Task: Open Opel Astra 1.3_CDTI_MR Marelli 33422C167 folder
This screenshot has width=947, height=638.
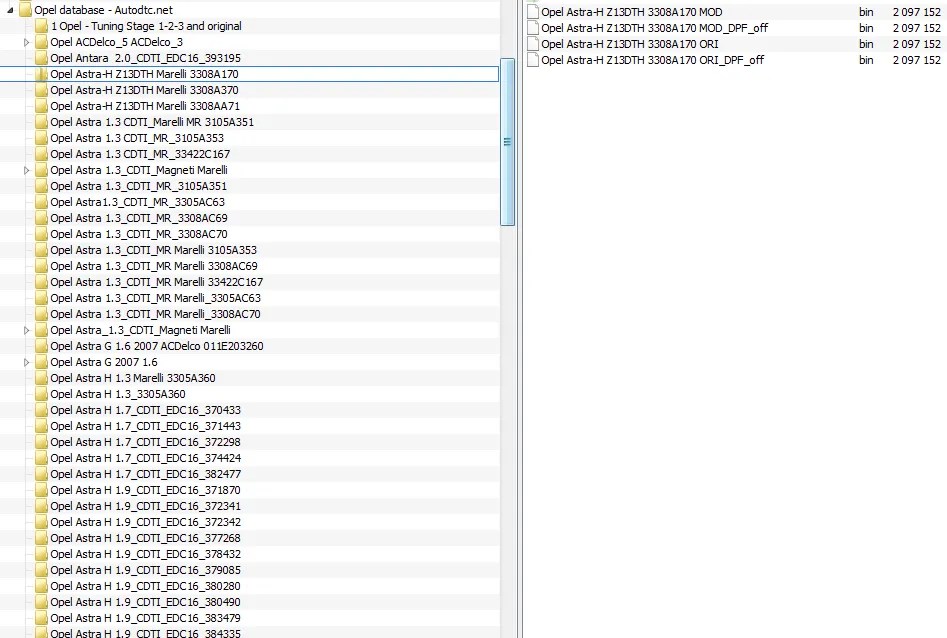Action: (156, 282)
